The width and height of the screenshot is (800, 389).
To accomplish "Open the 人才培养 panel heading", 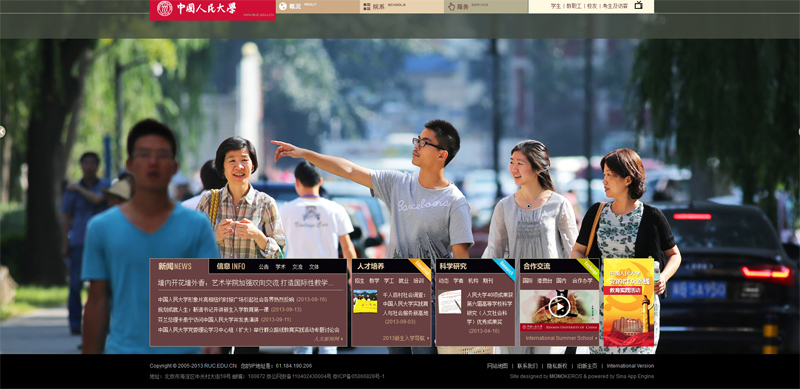I will (x=371, y=266).
